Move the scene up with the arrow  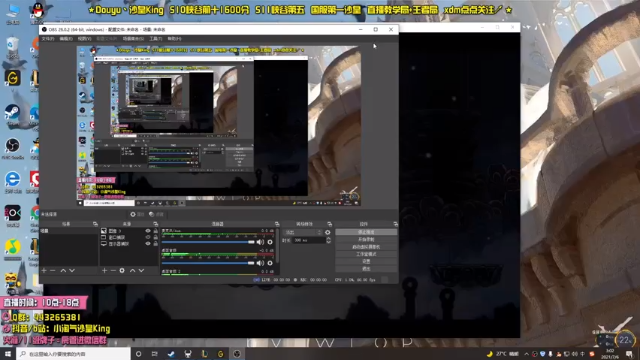point(63,271)
